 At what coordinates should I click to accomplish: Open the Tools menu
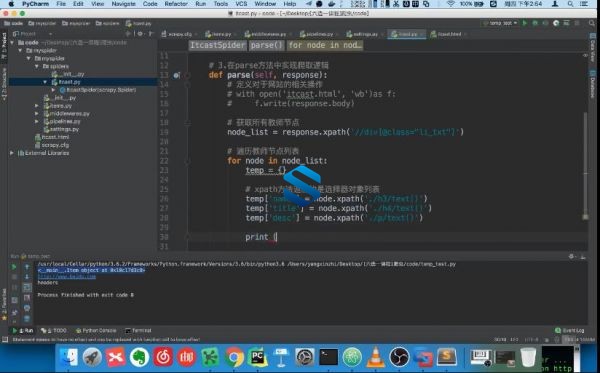coord(220,4)
